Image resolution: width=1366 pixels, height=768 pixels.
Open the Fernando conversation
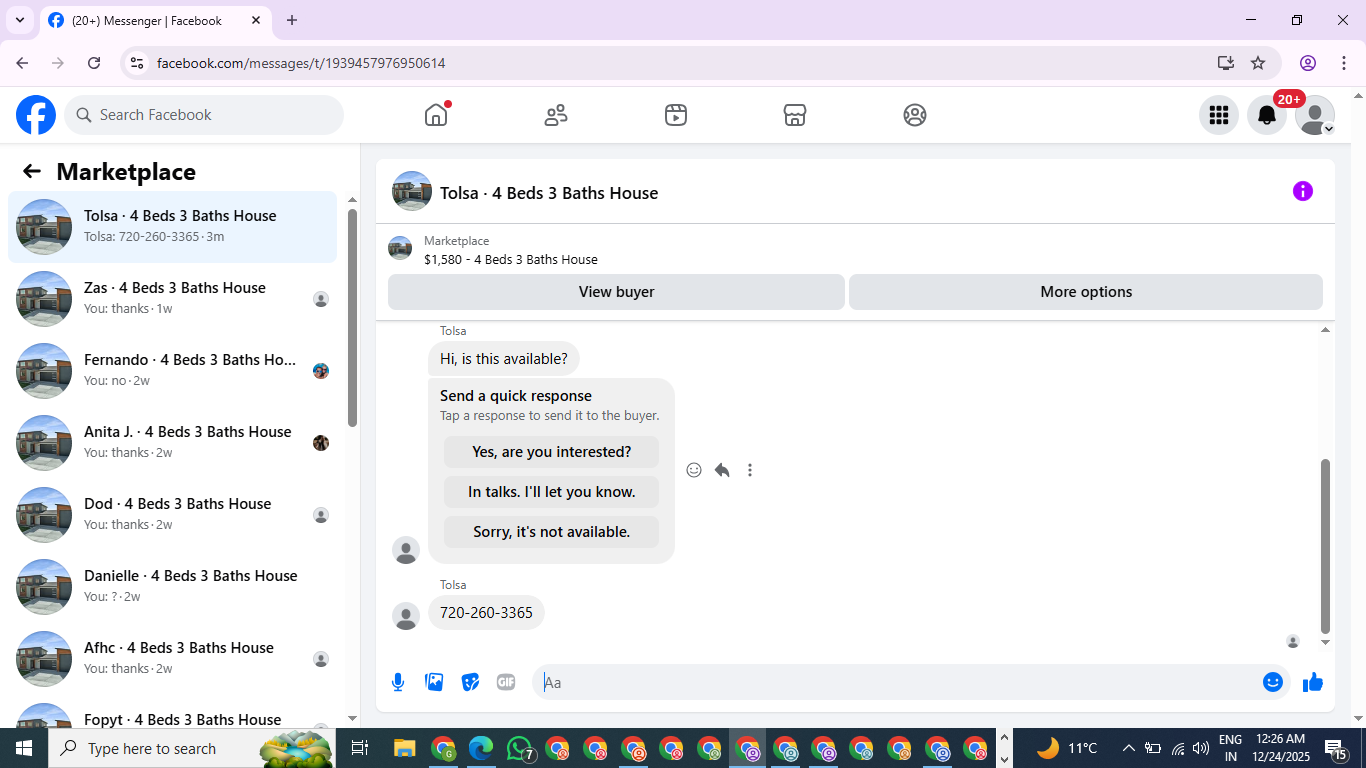pyautogui.click(x=172, y=371)
